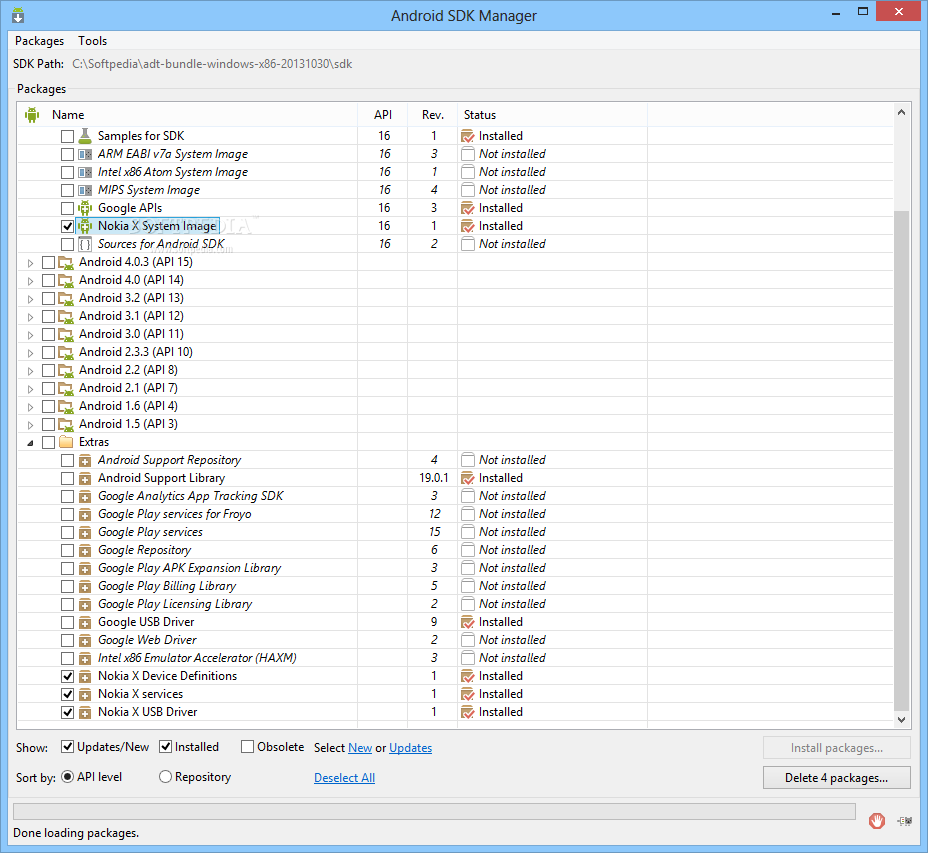Click the Select Updates link

click(410, 748)
